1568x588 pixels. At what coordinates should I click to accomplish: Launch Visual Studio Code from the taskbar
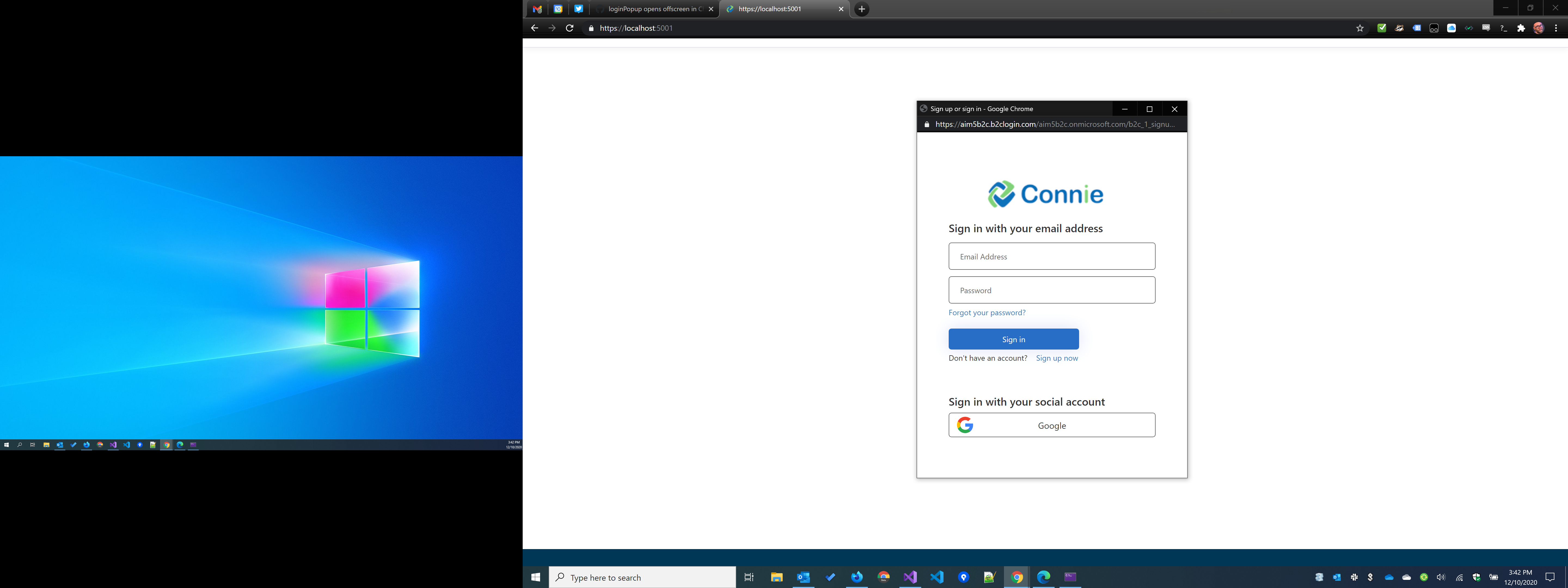click(x=936, y=577)
